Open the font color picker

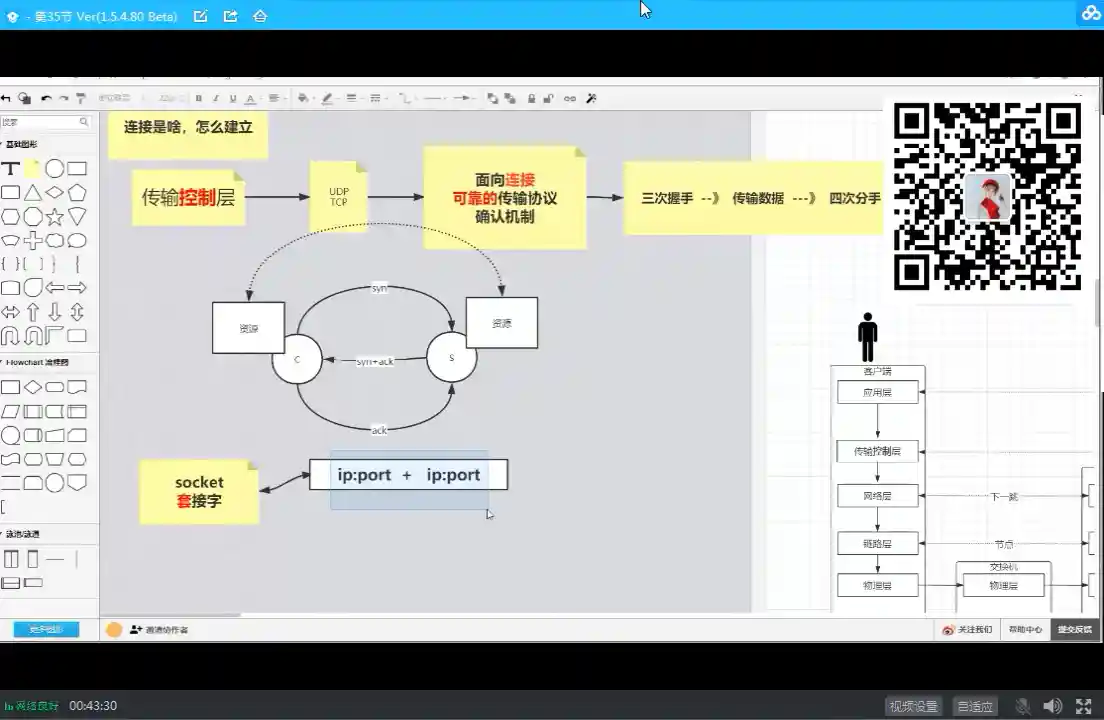(250, 99)
